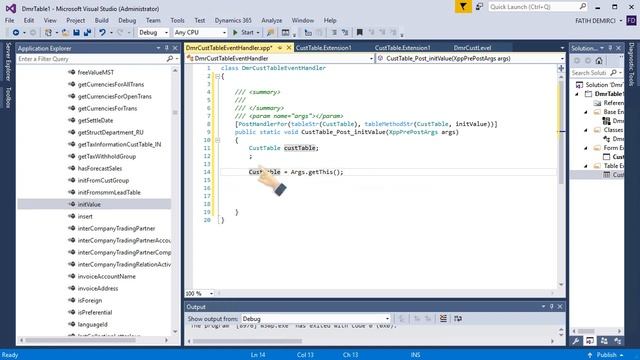640x360 pixels.
Task: Click the notifications filter flag icon
Action: 463,7
